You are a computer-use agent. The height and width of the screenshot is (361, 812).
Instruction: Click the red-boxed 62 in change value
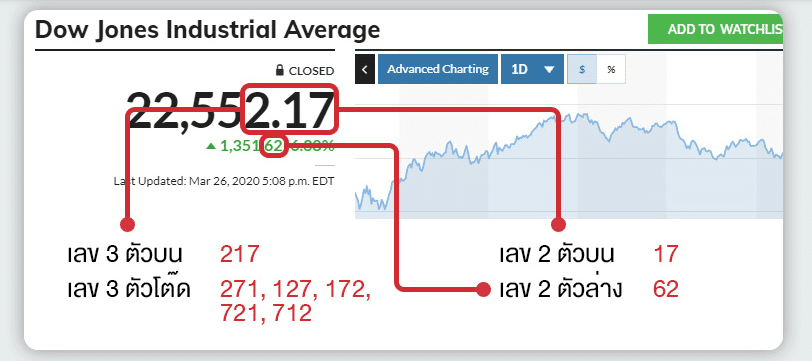(x=273, y=147)
